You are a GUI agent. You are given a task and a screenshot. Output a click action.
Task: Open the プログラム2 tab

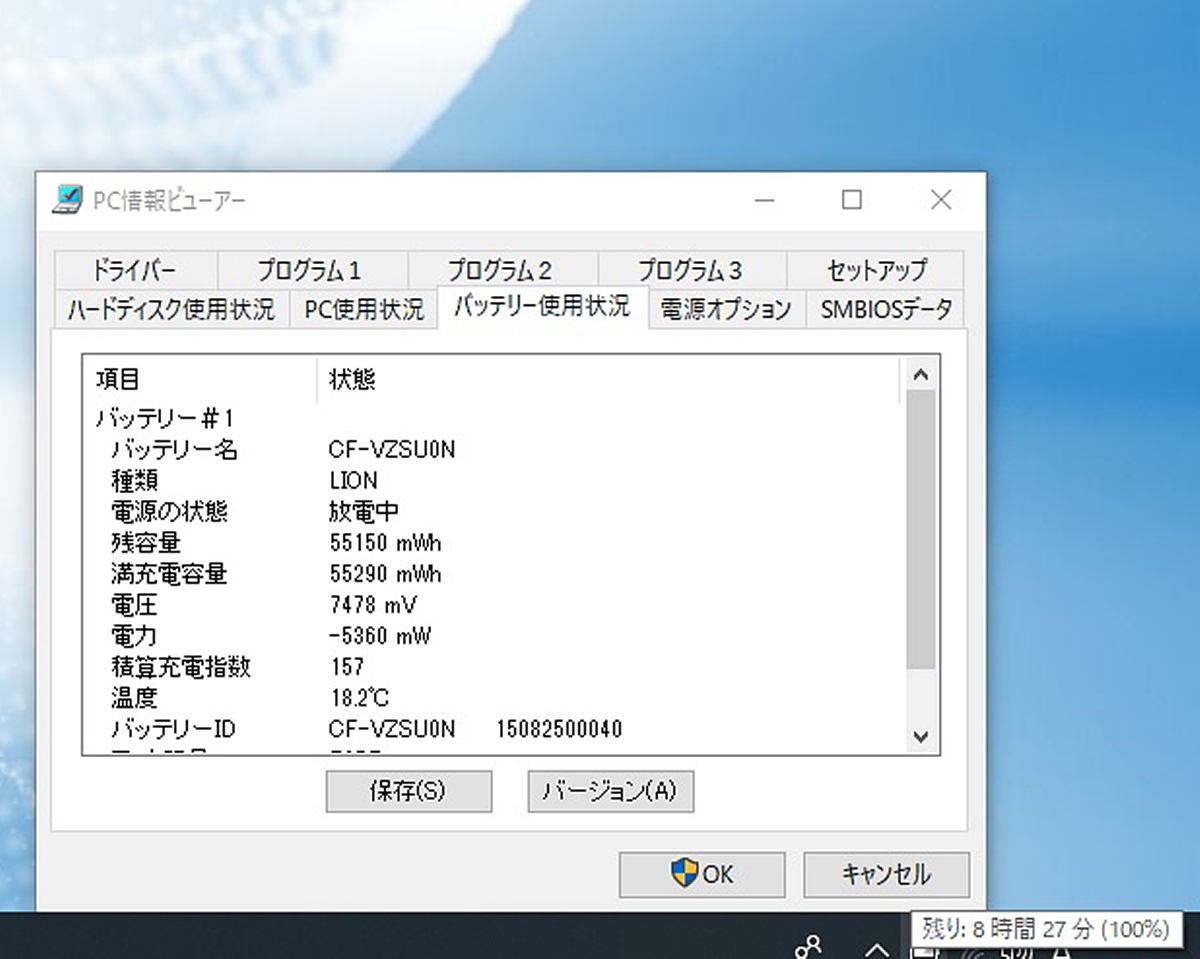click(501, 270)
